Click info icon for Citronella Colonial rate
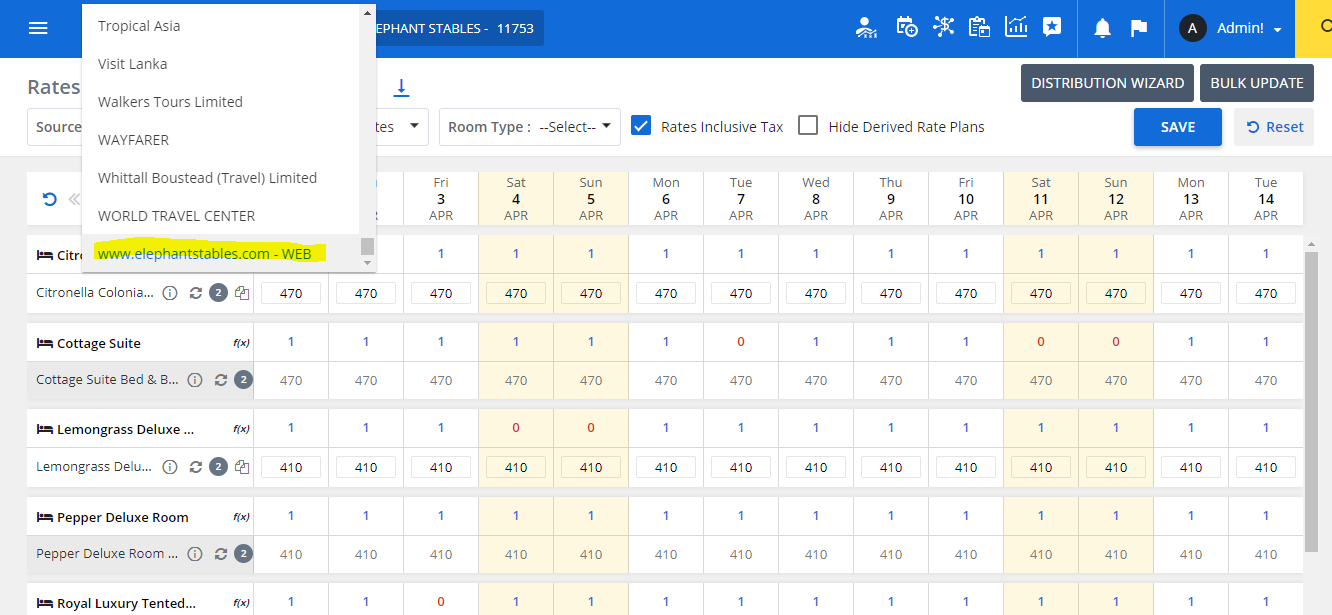 170,293
